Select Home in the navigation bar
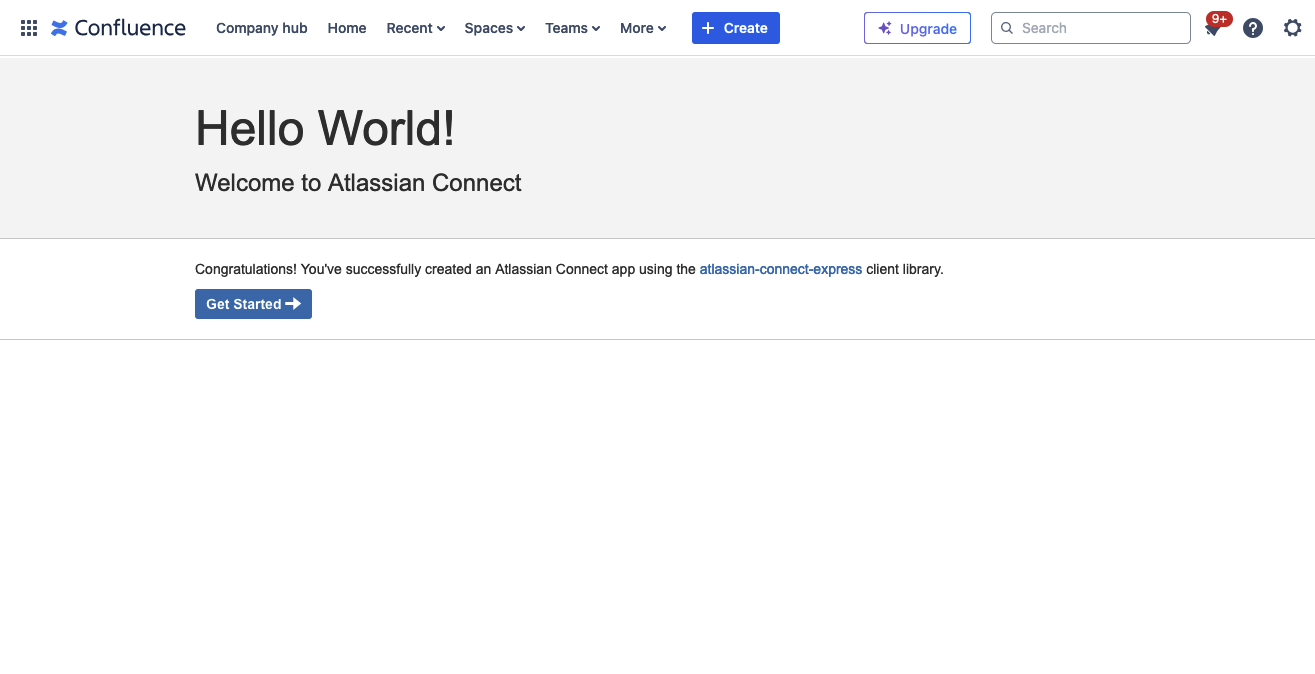The width and height of the screenshot is (1315, 674). tap(346, 28)
